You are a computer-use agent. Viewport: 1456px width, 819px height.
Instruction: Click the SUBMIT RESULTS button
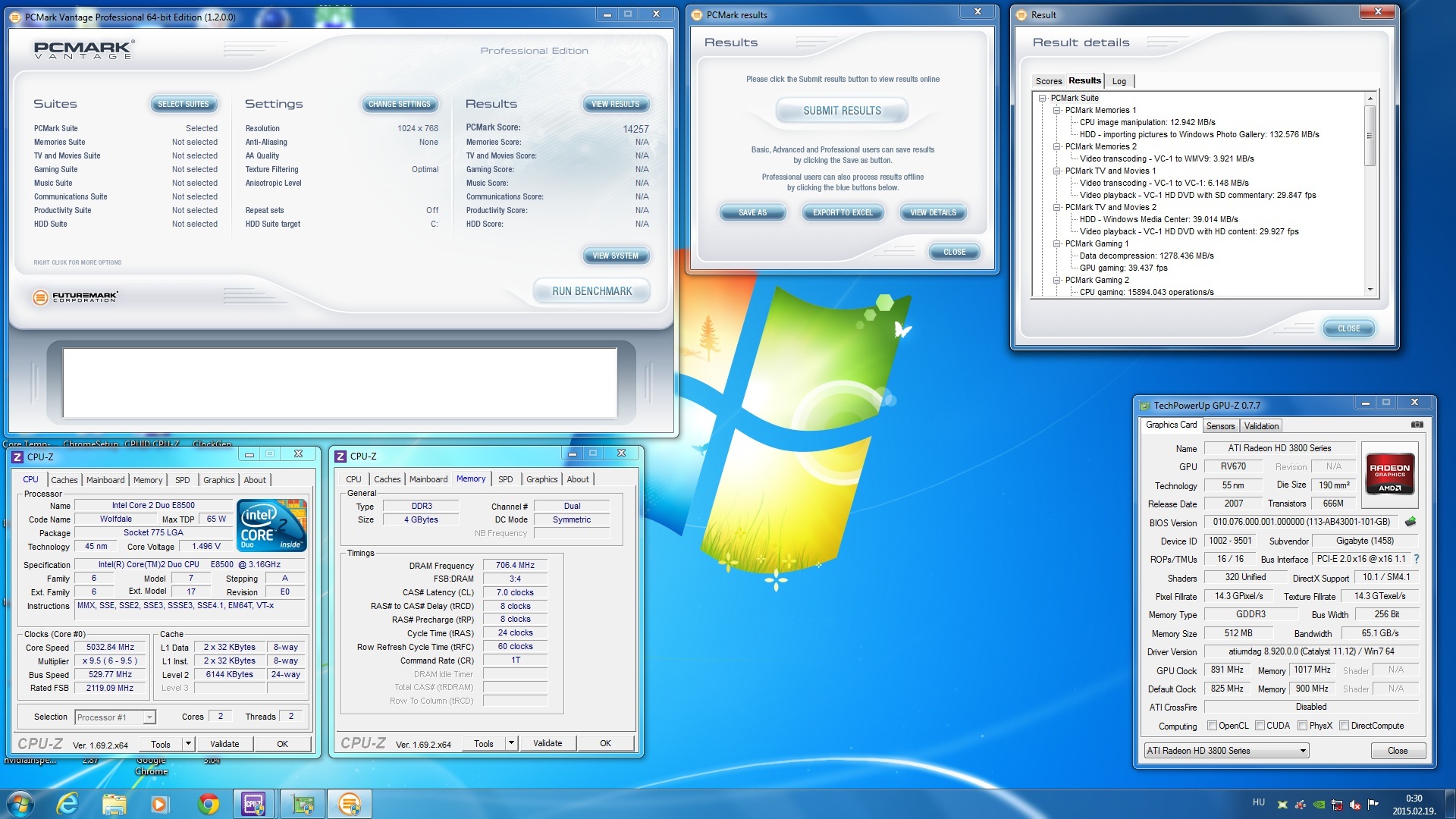pyautogui.click(x=842, y=111)
